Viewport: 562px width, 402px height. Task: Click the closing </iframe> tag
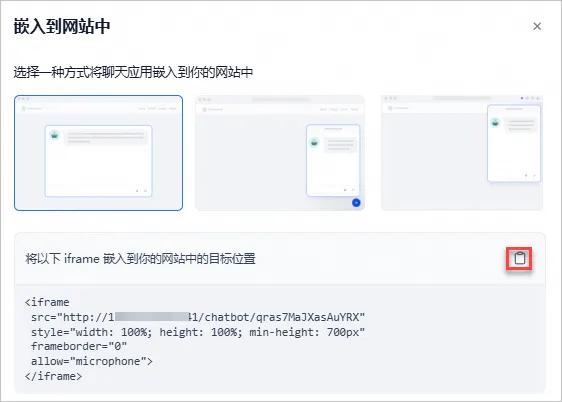coord(53,376)
